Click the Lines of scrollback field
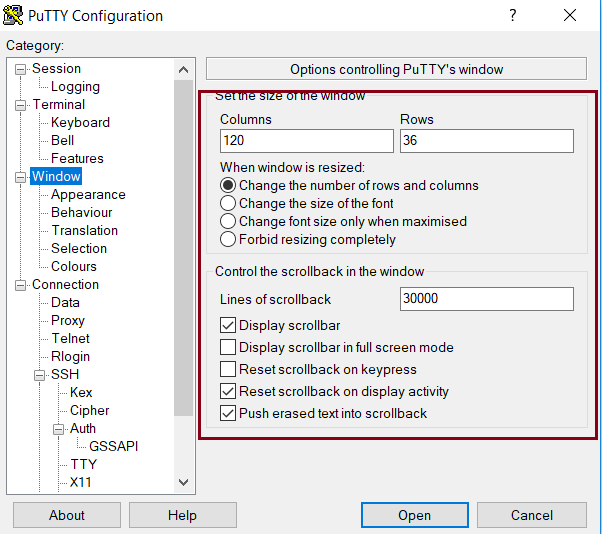 tap(487, 299)
